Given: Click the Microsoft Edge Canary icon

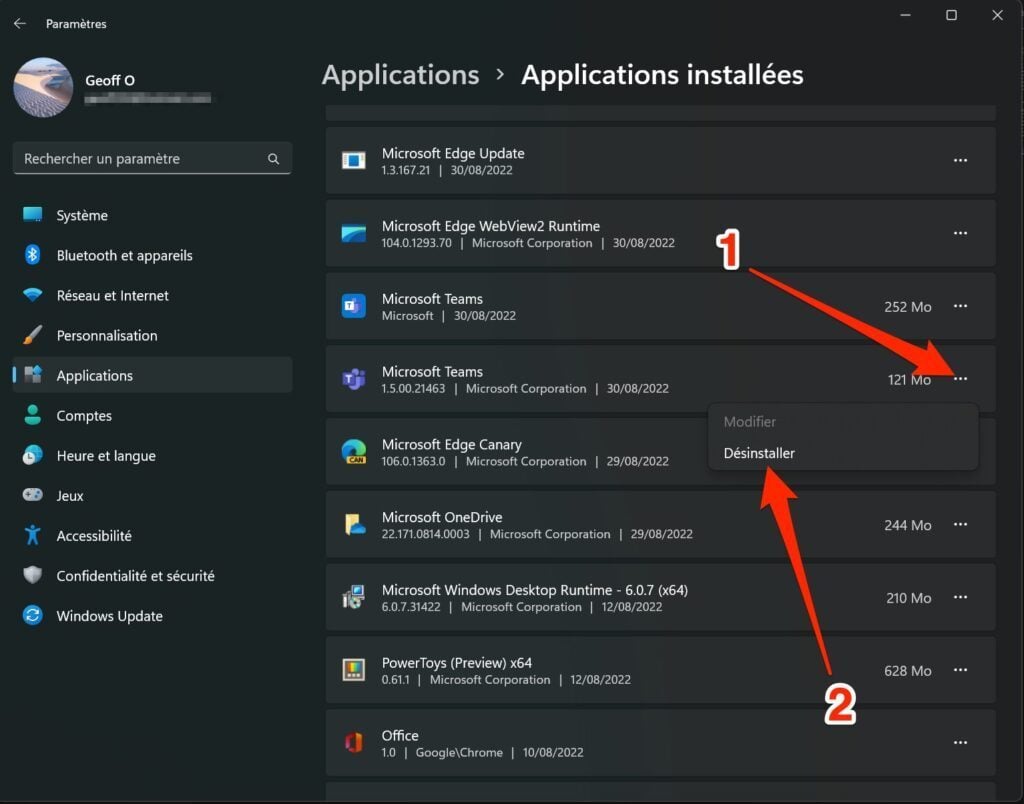Looking at the screenshot, I should tap(353, 451).
